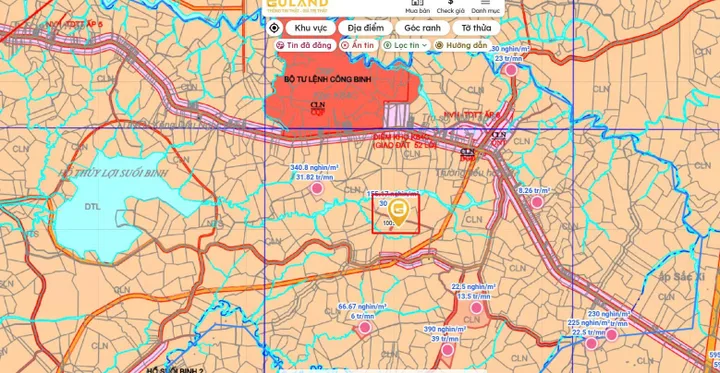This screenshot has width=720, height=373.
Task: Select the Góc ranh search tab
Action: tap(422, 28)
